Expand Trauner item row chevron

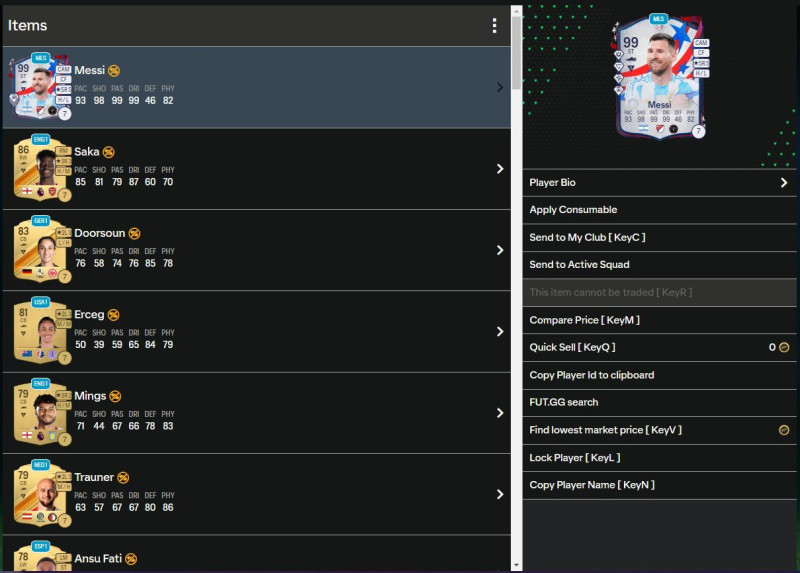[x=500, y=494]
